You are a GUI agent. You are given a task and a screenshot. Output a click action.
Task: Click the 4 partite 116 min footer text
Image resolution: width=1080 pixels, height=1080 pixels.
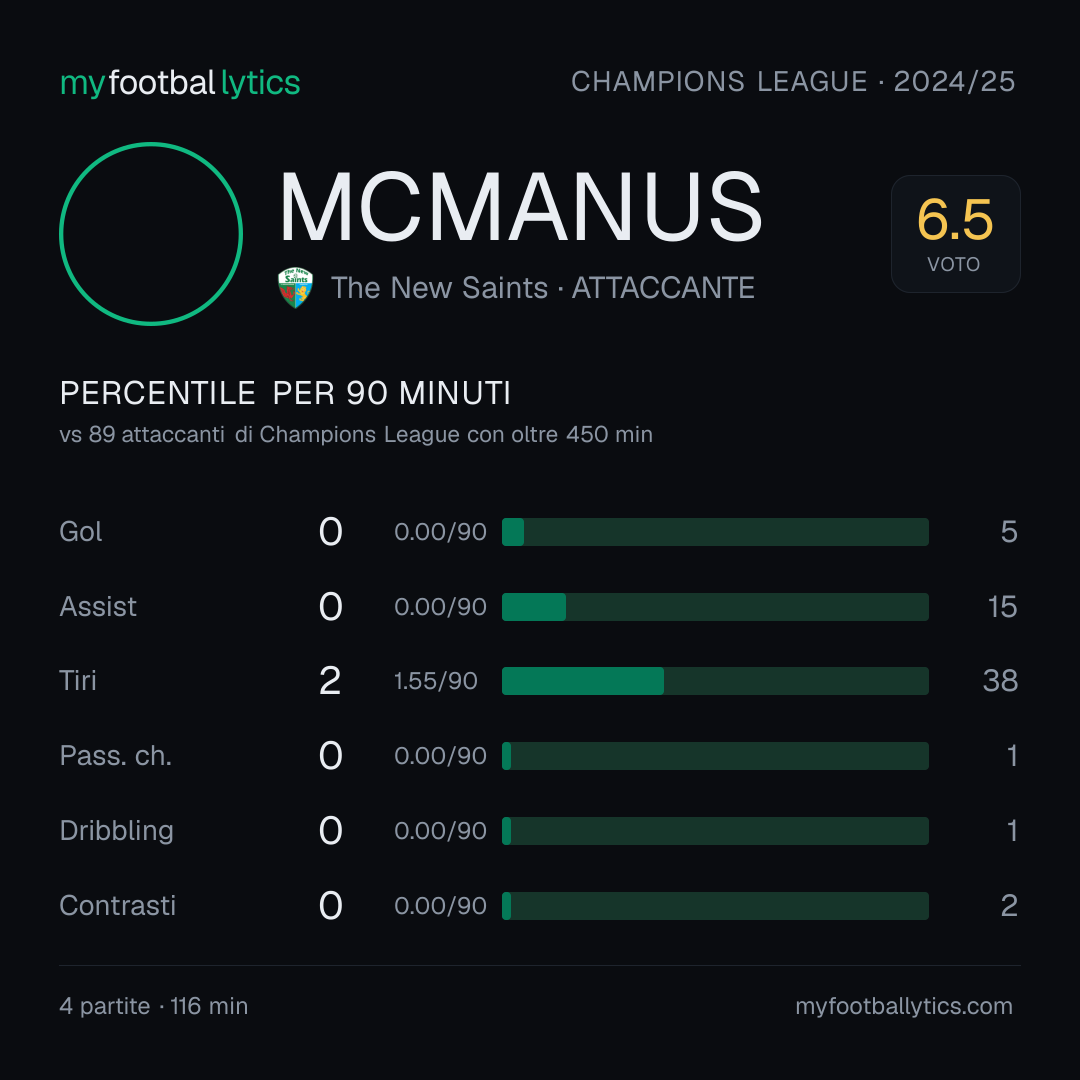[154, 1006]
